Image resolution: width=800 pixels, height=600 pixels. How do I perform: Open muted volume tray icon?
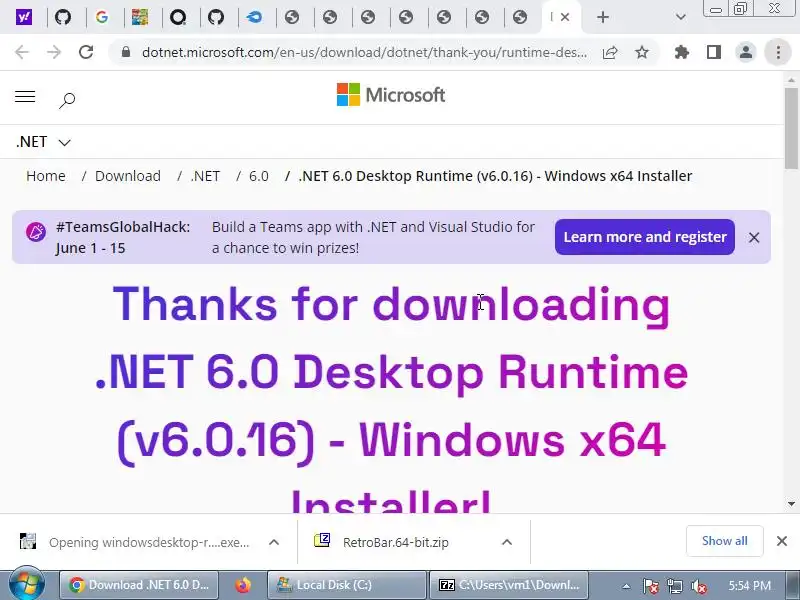click(698, 586)
